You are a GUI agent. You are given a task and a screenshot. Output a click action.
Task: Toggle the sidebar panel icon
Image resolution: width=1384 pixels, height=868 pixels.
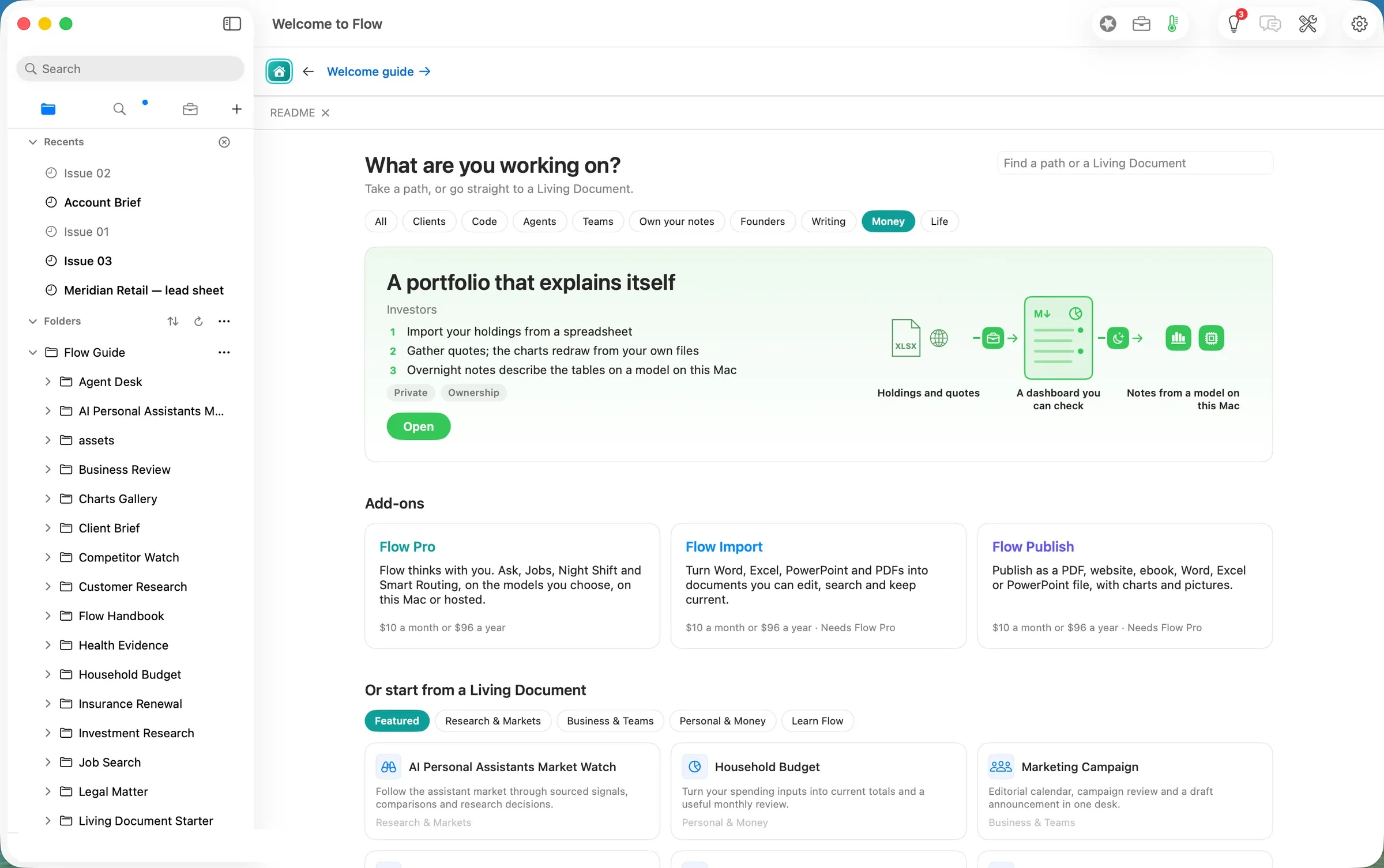point(232,24)
